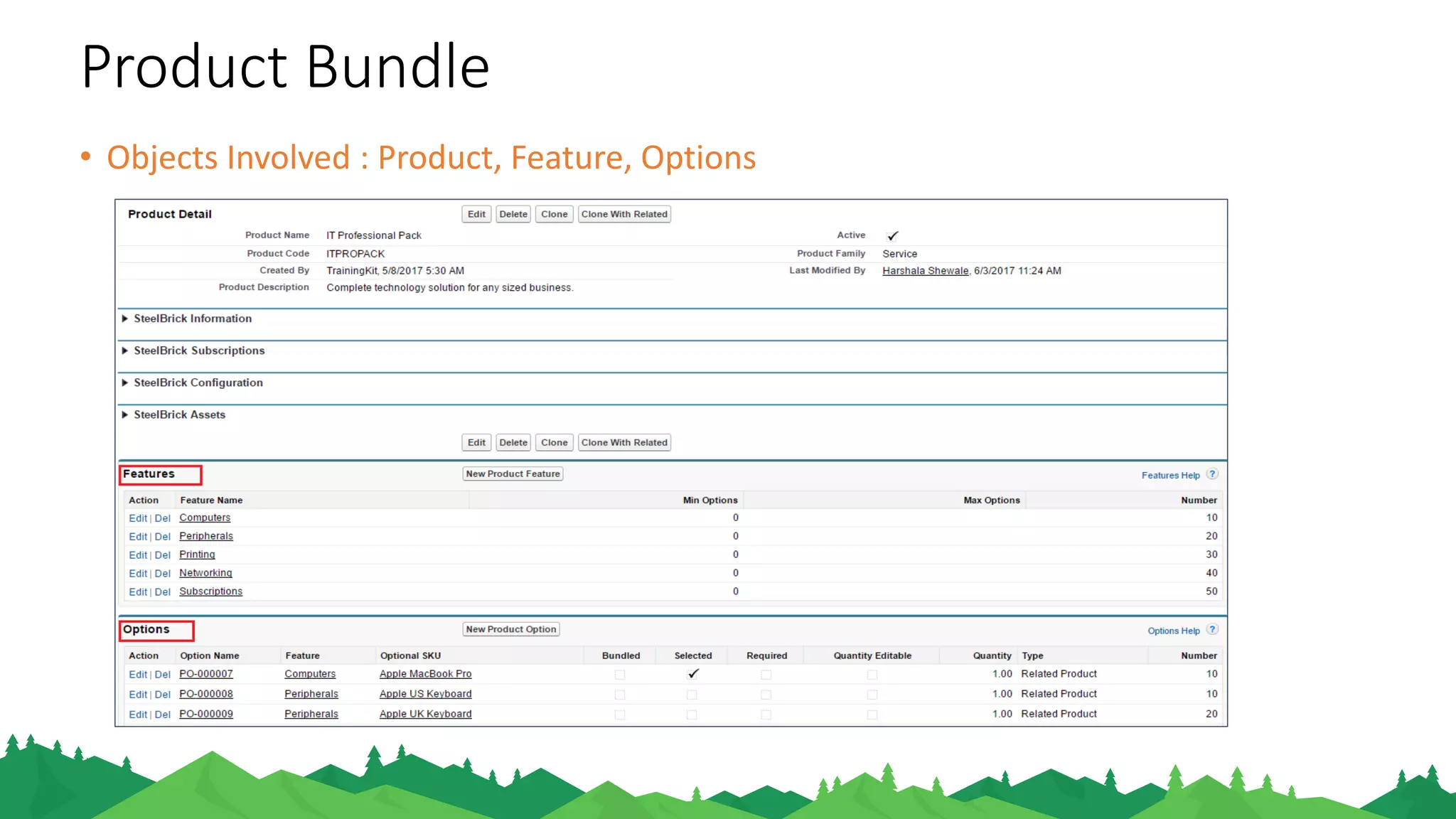Image resolution: width=1456 pixels, height=819 pixels.
Task: Expand the SteelBrick Configuration section
Action: (125, 382)
